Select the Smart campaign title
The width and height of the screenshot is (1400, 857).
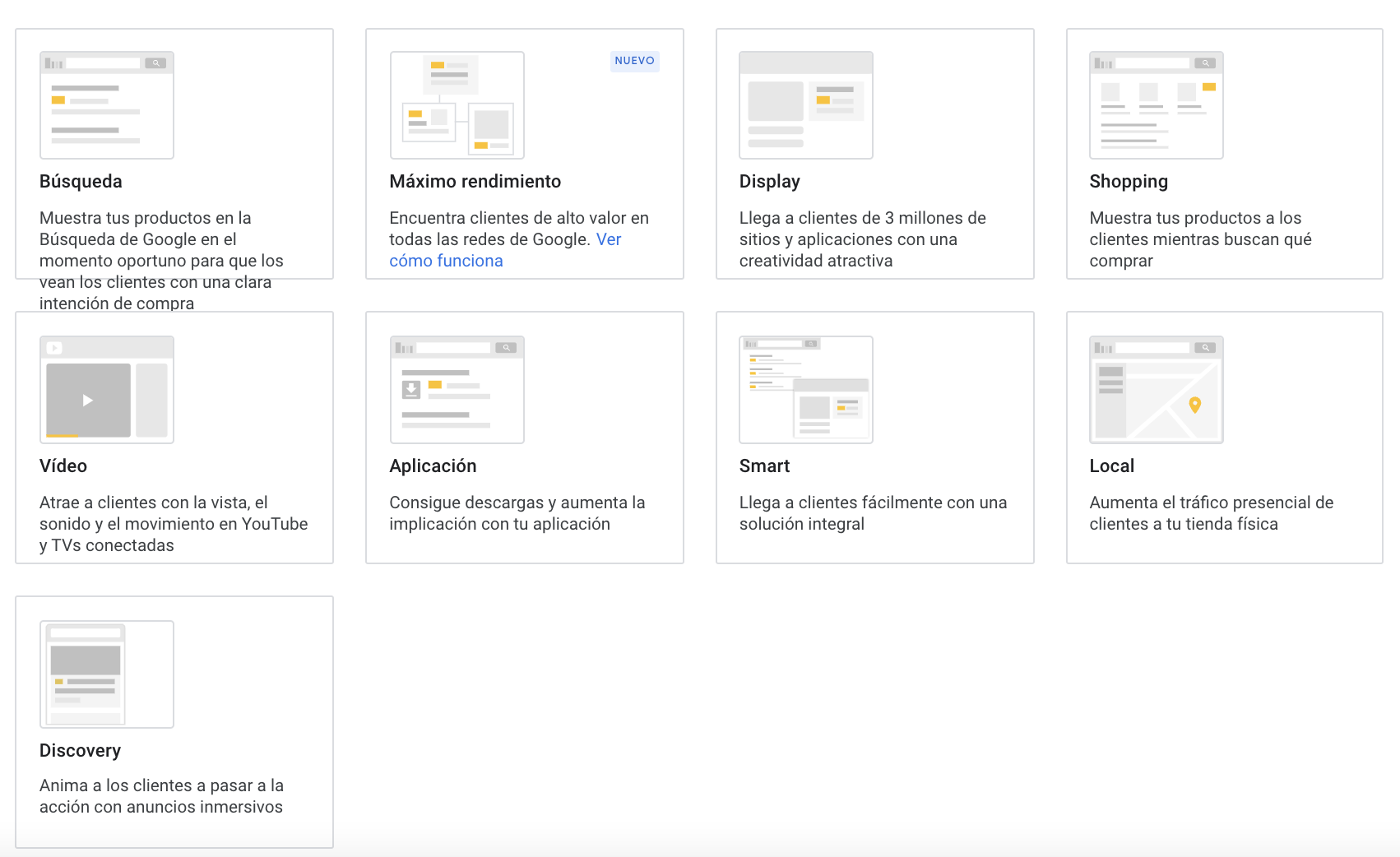[764, 466]
